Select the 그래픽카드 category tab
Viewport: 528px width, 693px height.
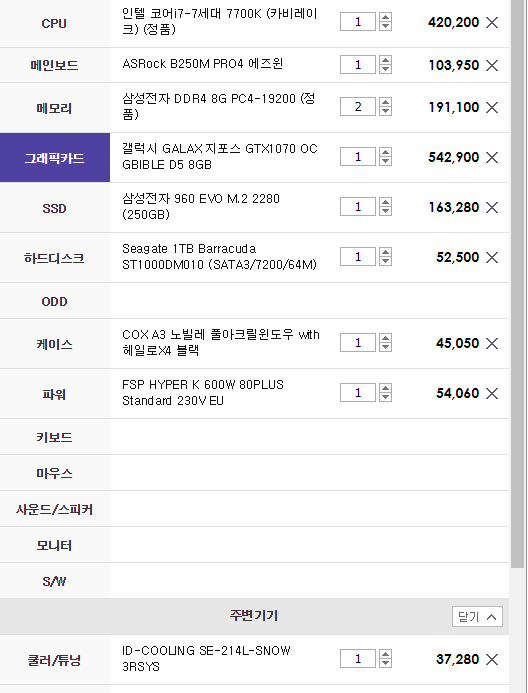(55, 158)
